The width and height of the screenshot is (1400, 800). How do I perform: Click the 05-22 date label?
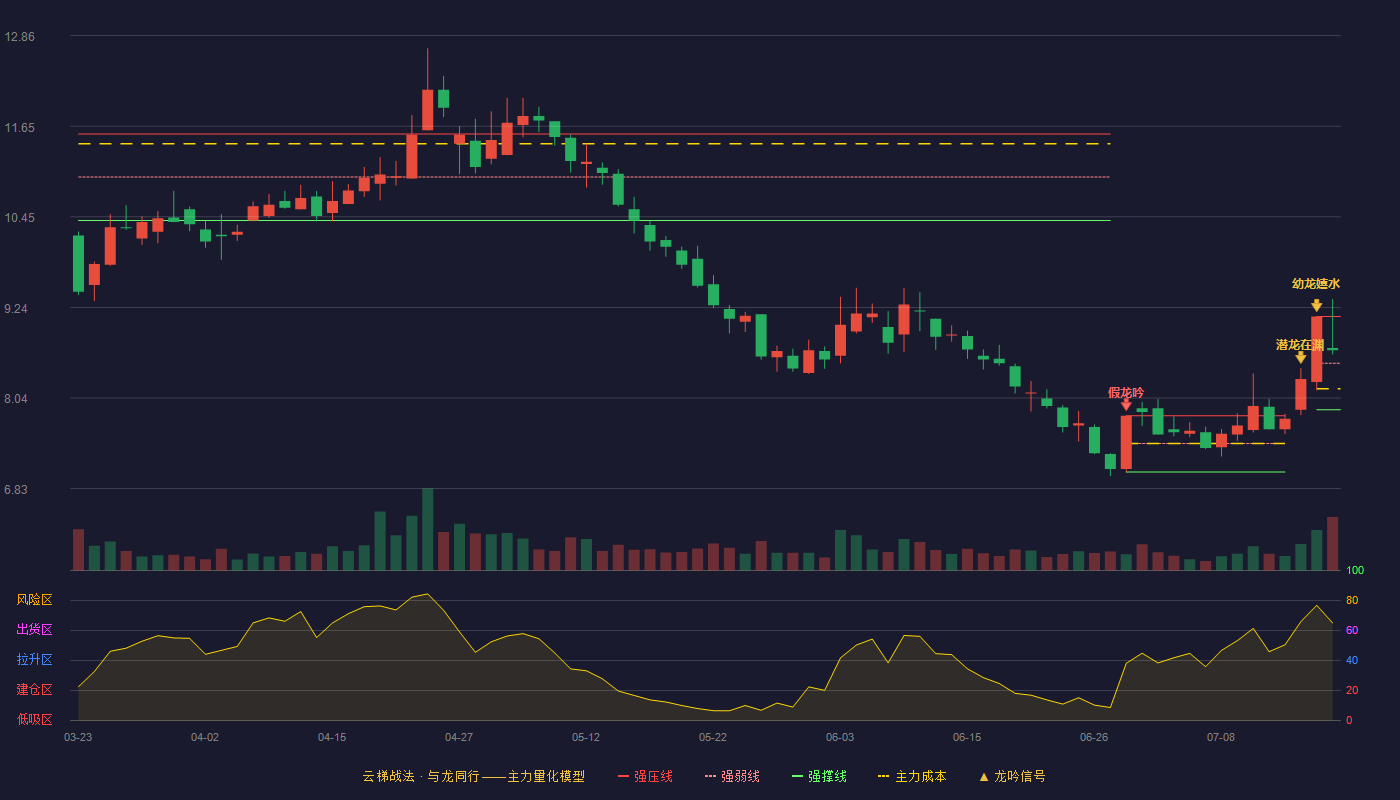pyautogui.click(x=713, y=737)
